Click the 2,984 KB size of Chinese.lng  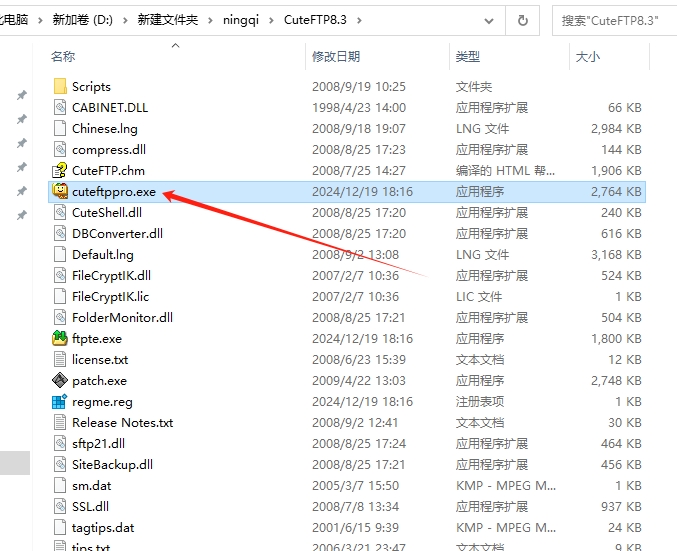pos(616,129)
